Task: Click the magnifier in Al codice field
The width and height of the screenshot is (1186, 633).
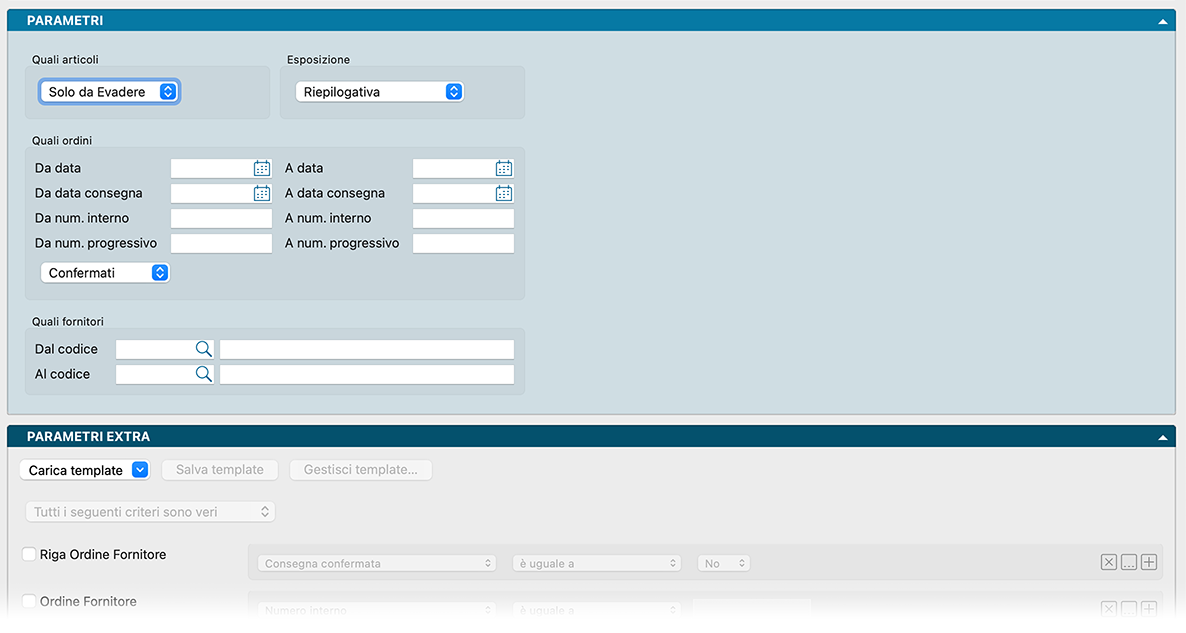Action: [203, 374]
